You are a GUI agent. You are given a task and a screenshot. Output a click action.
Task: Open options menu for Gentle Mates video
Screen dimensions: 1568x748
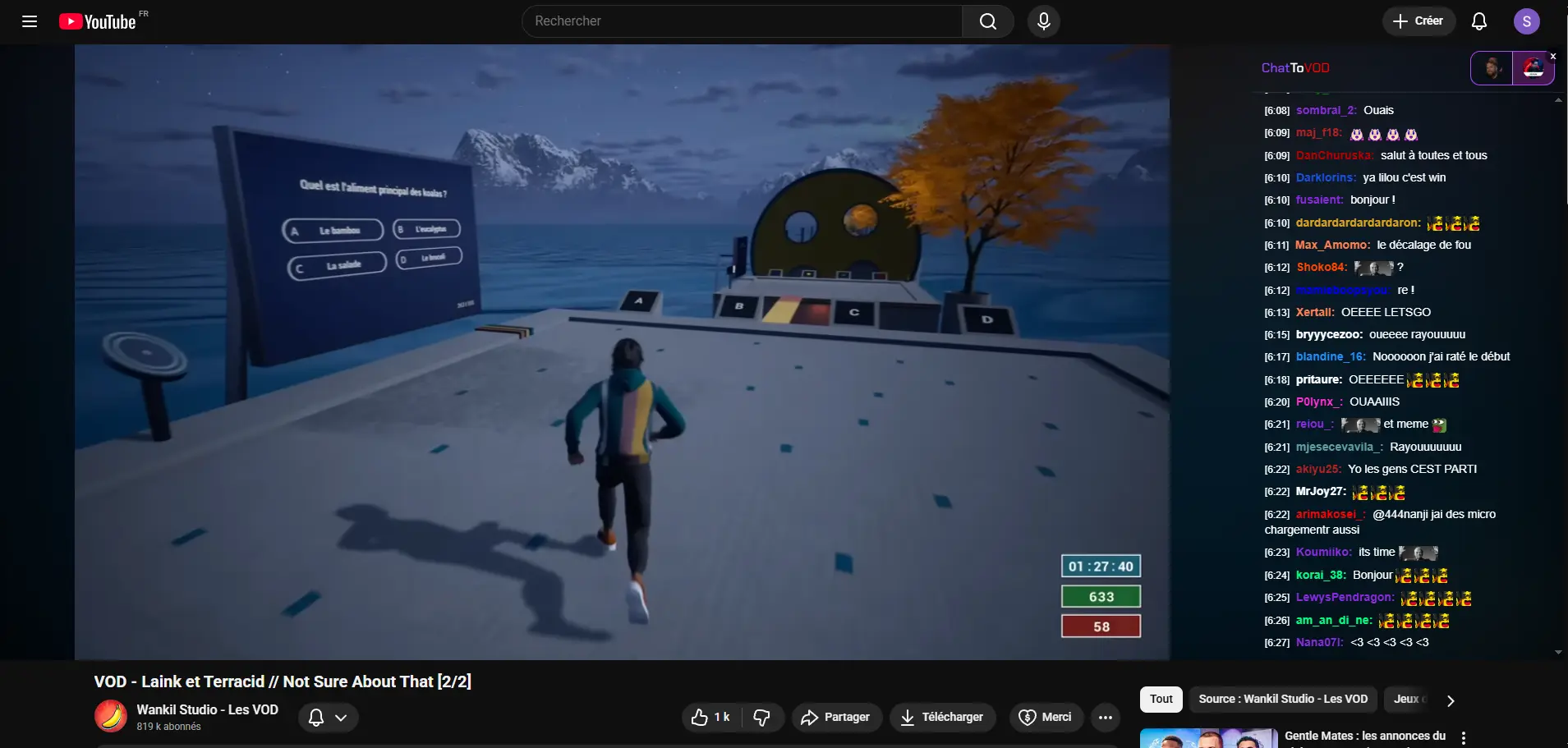(x=1463, y=737)
